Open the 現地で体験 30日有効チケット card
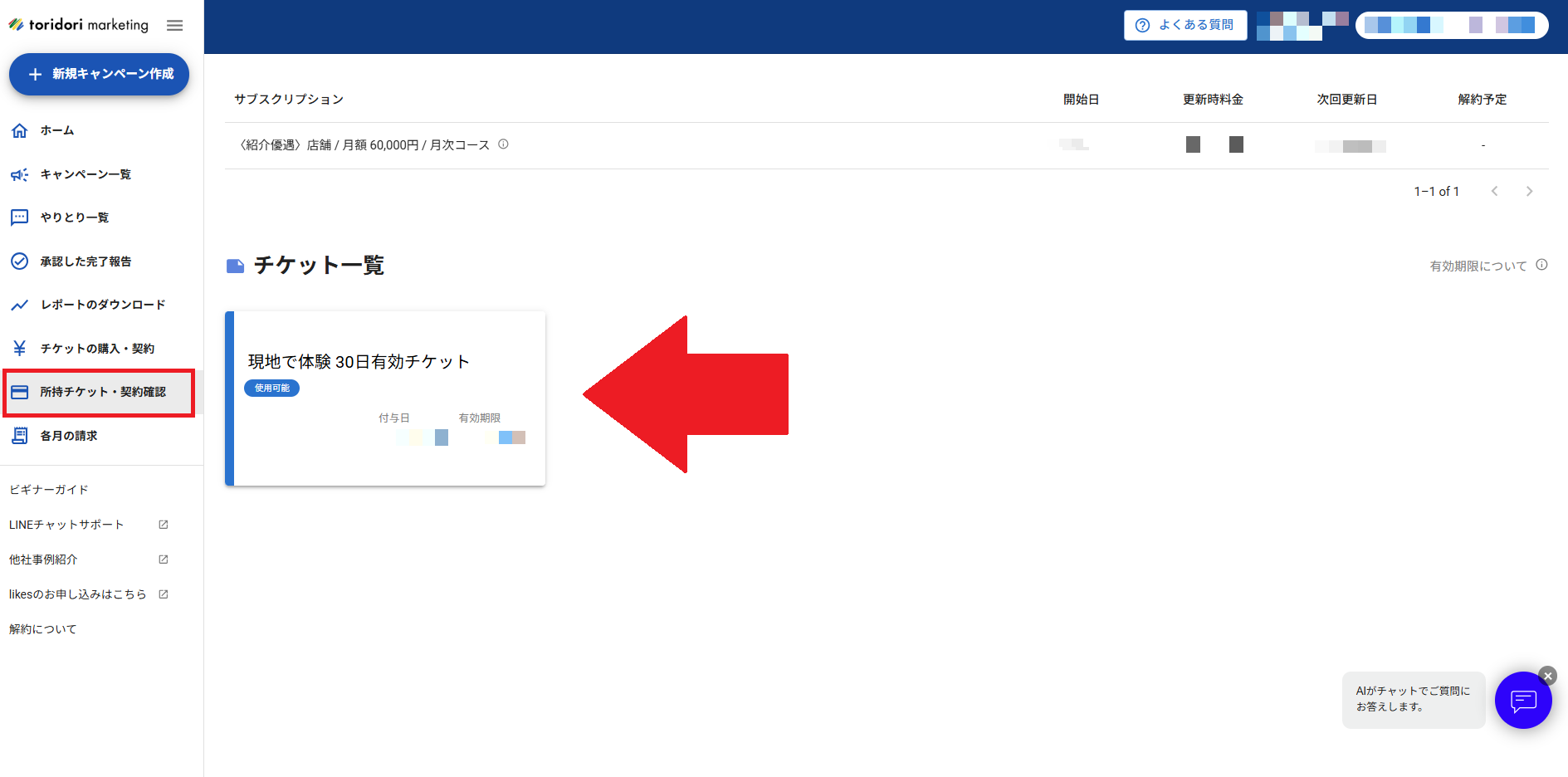 pos(385,398)
